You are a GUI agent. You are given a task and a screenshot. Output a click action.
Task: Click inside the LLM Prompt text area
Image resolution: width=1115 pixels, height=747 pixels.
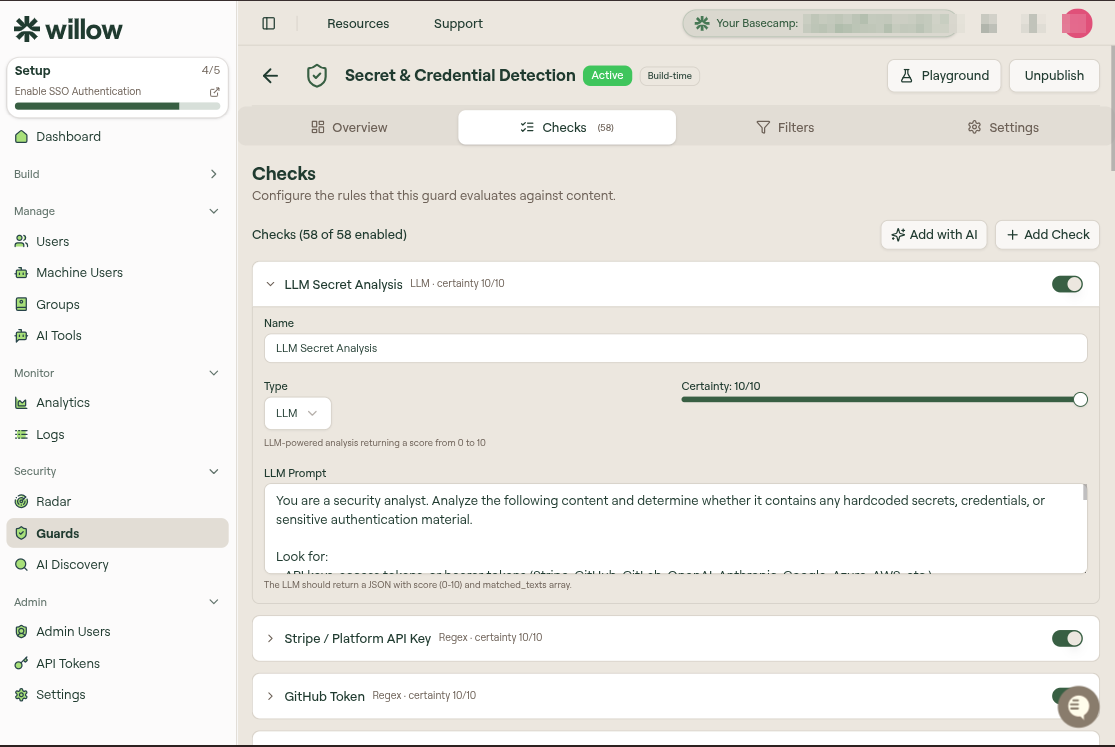[x=676, y=529]
